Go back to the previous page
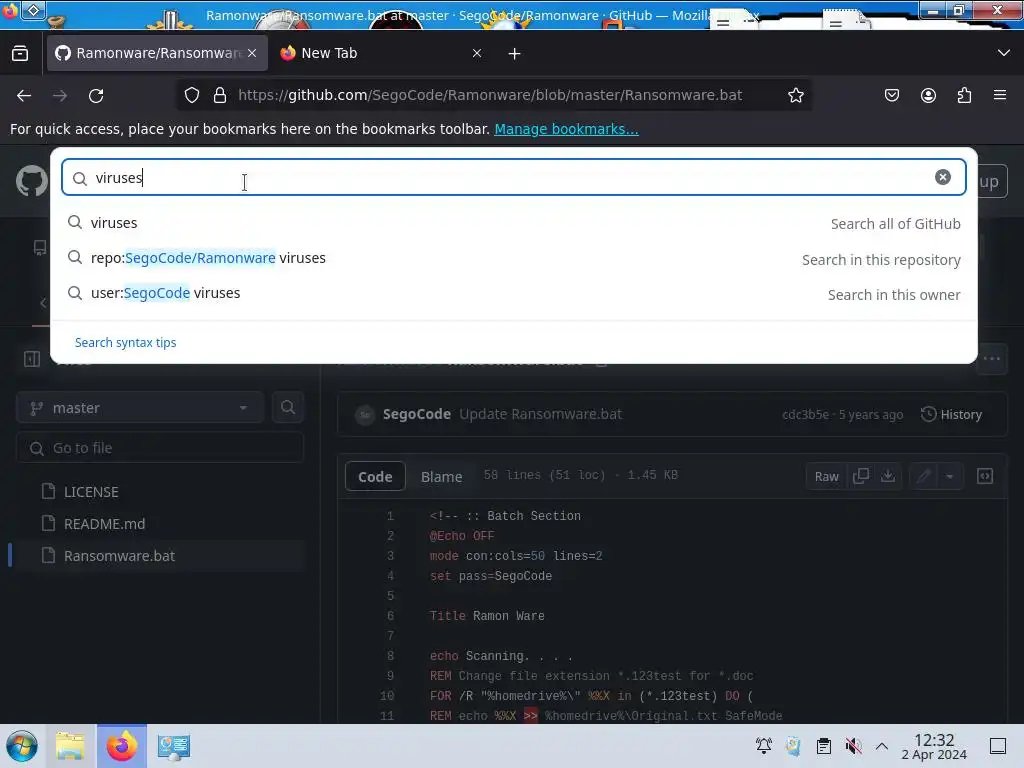This screenshot has height=768, width=1024. 24,95
